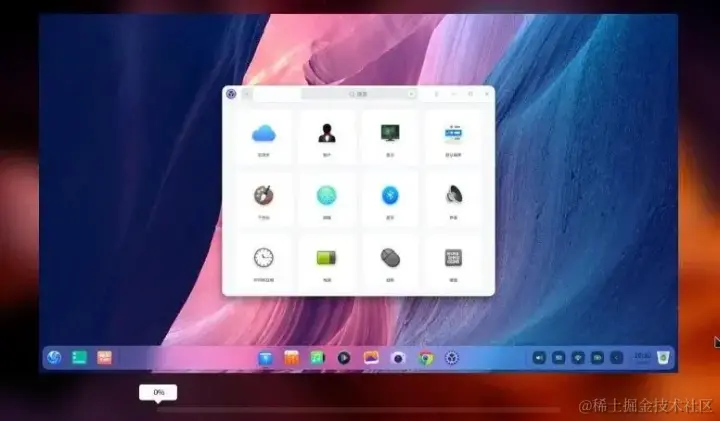Focus the Control Center search field
720x421 pixels.
point(359,94)
